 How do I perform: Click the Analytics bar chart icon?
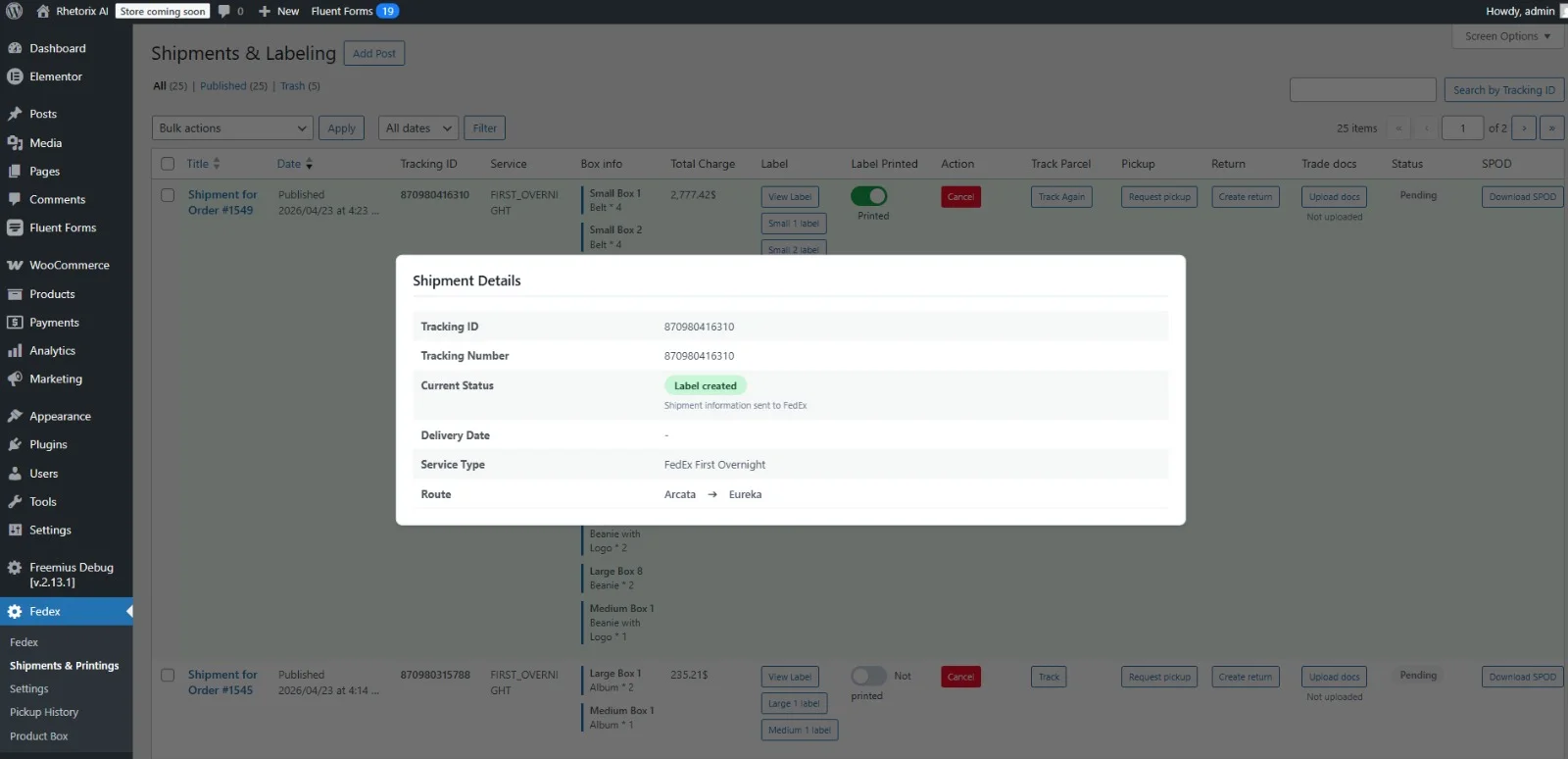point(15,350)
